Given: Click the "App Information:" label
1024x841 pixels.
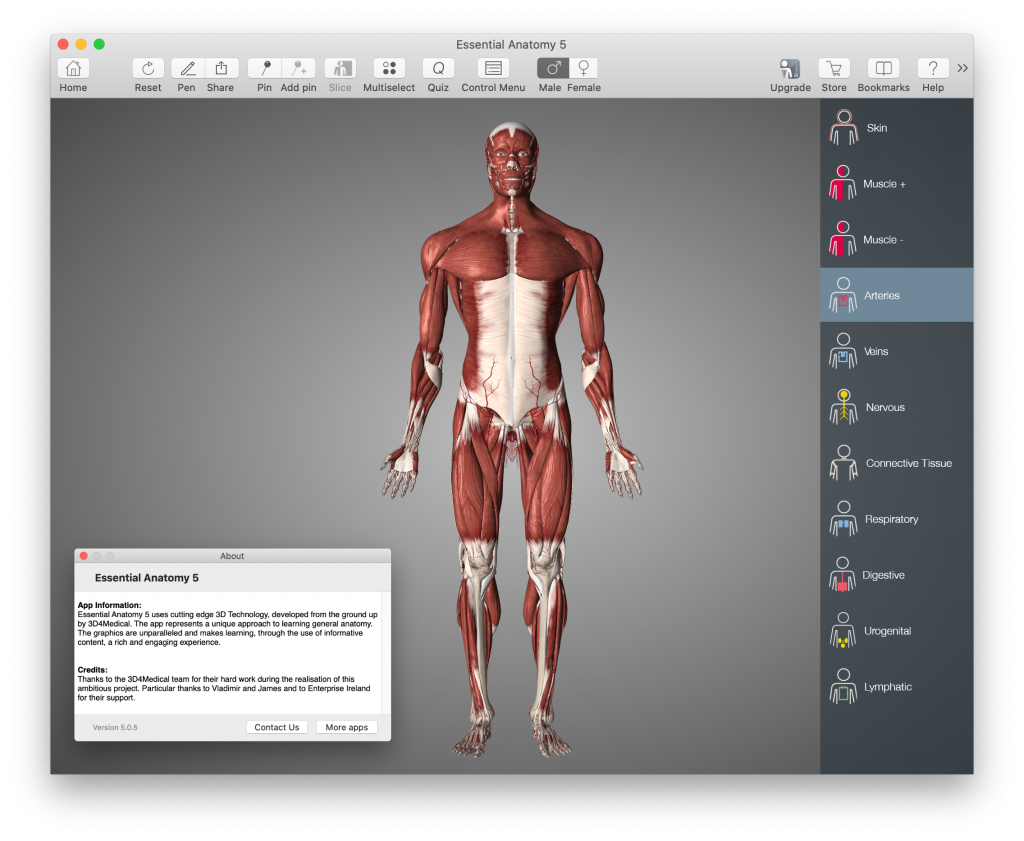Looking at the screenshot, I should coord(109,605).
